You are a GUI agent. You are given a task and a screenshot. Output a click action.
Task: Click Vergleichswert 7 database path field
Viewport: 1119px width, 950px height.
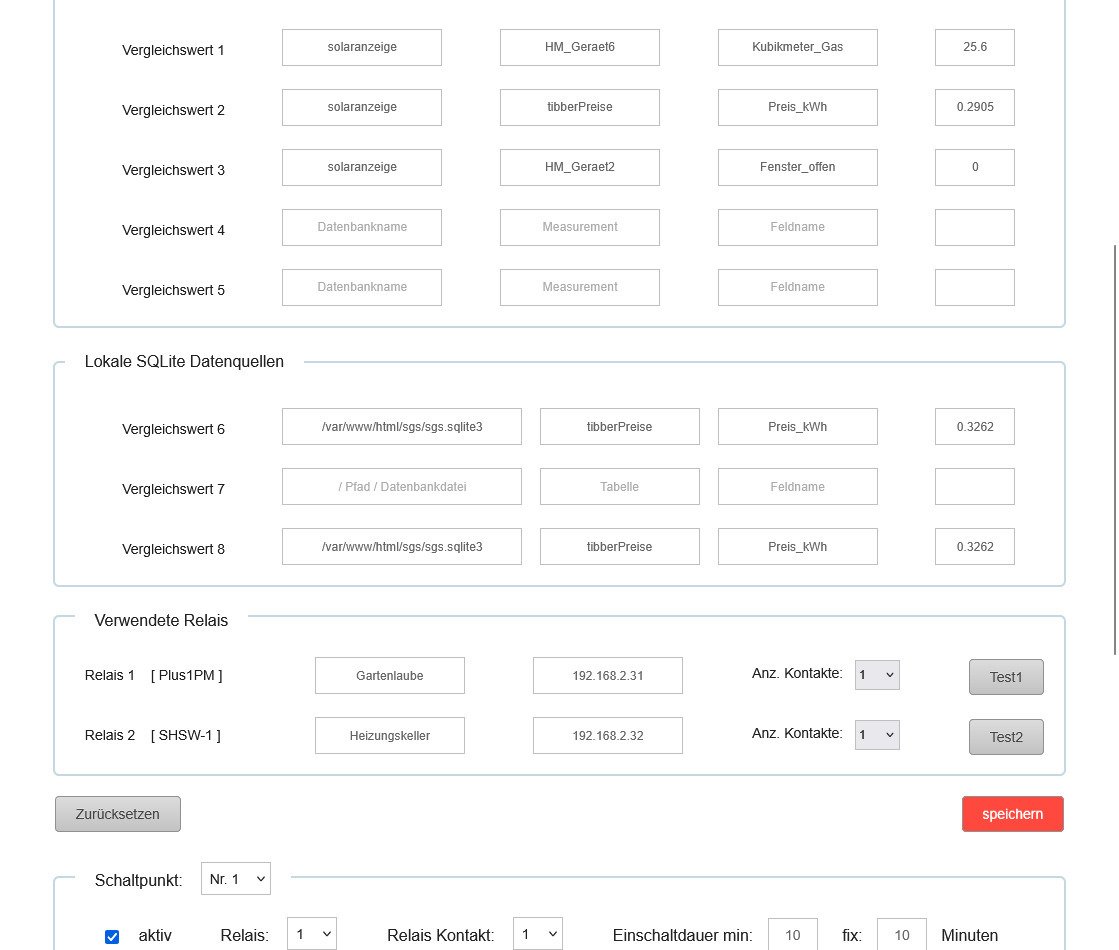pos(402,487)
